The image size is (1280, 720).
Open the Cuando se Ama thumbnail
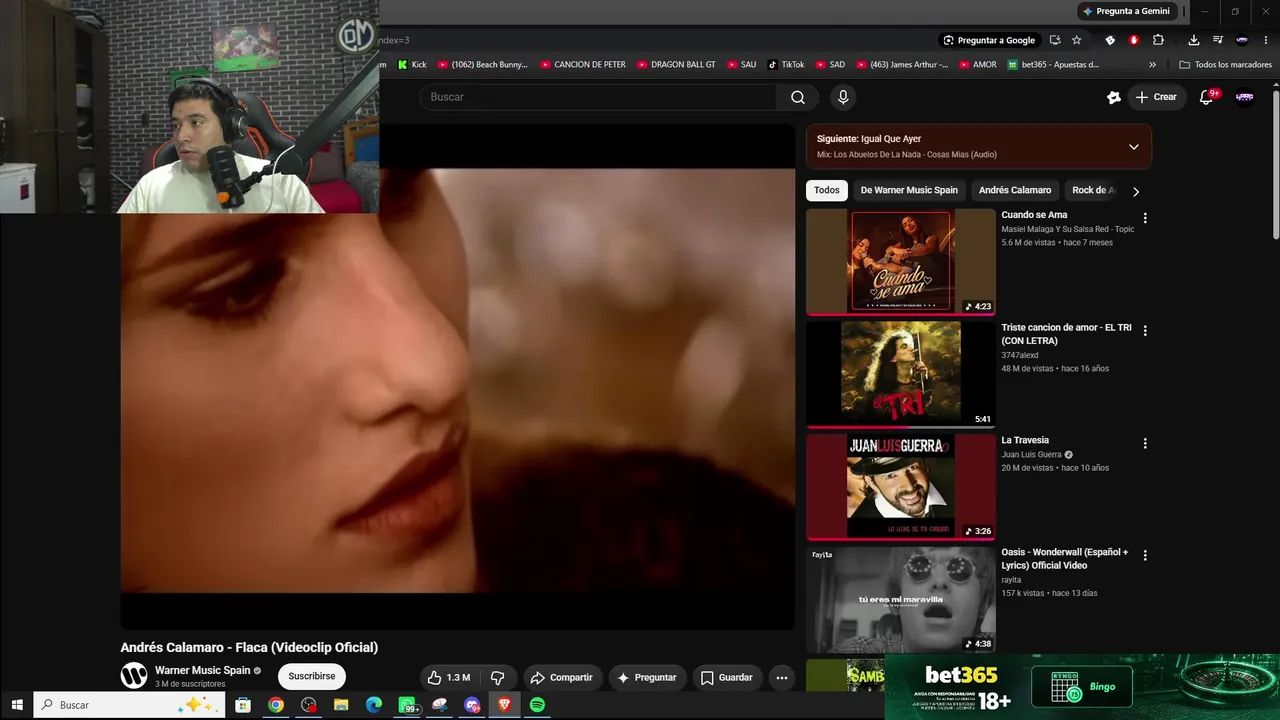click(901, 262)
